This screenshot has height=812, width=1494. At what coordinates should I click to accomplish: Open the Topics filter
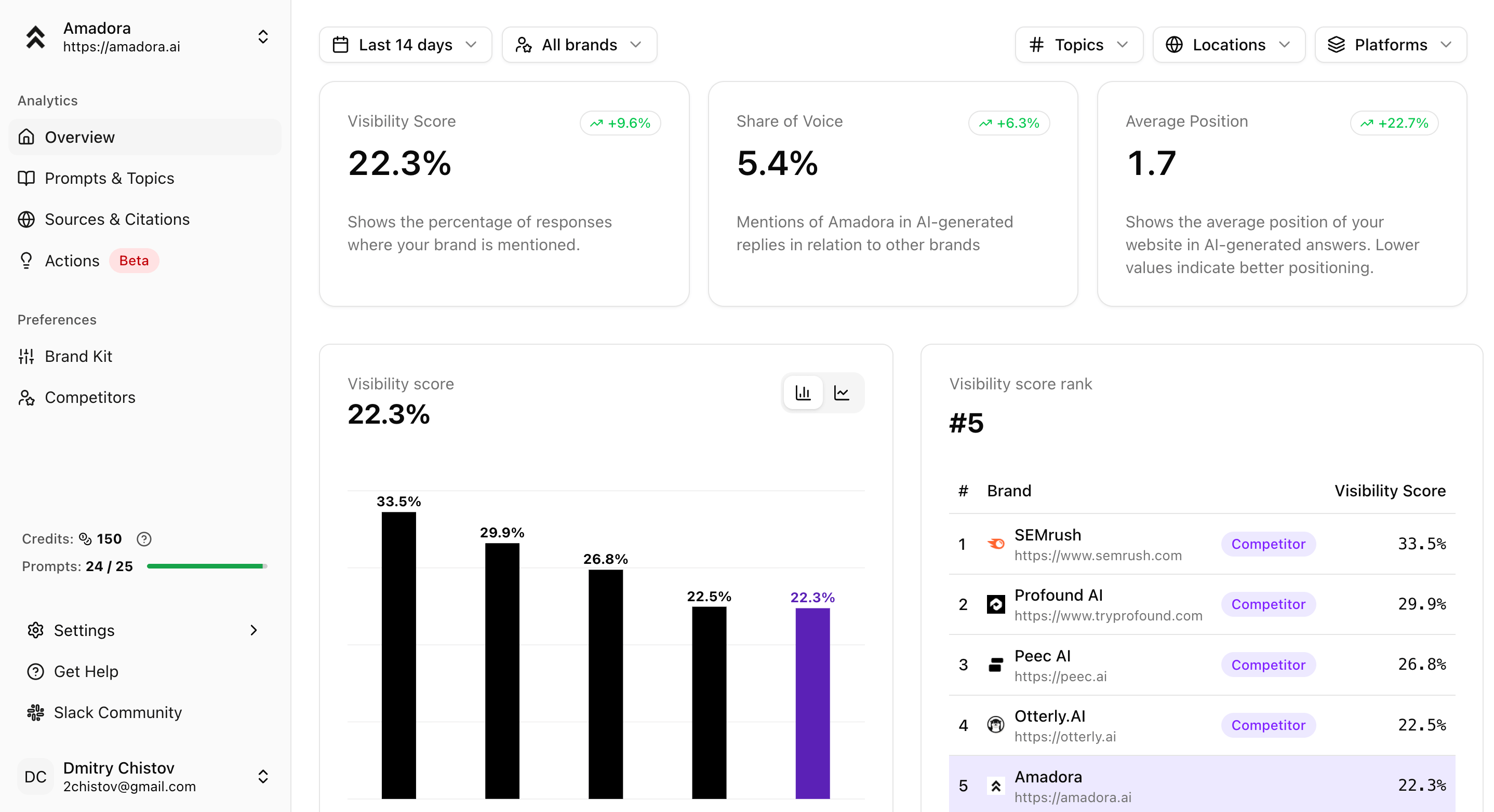coord(1078,45)
